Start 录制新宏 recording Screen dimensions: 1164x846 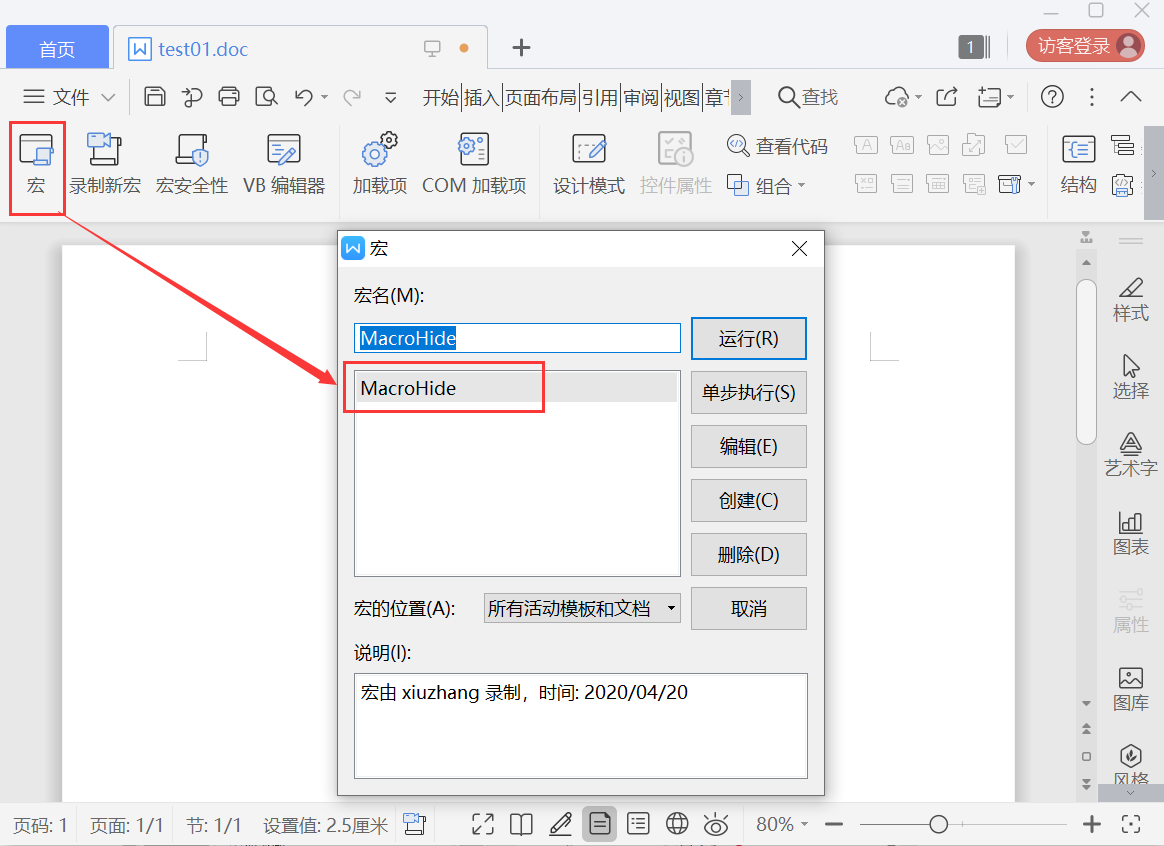point(105,165)
